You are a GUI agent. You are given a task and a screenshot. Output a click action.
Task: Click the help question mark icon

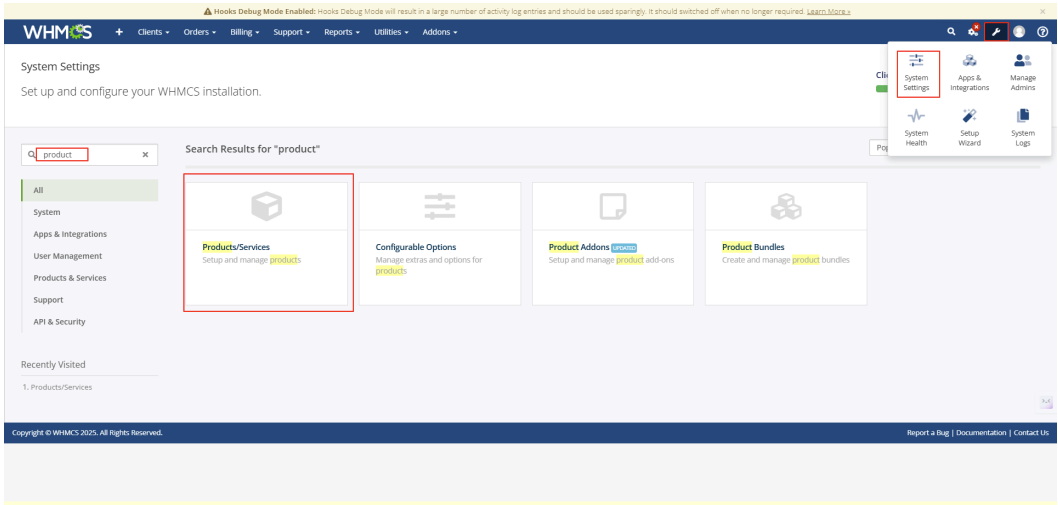pyautogui.click(x=1042, y=32)
